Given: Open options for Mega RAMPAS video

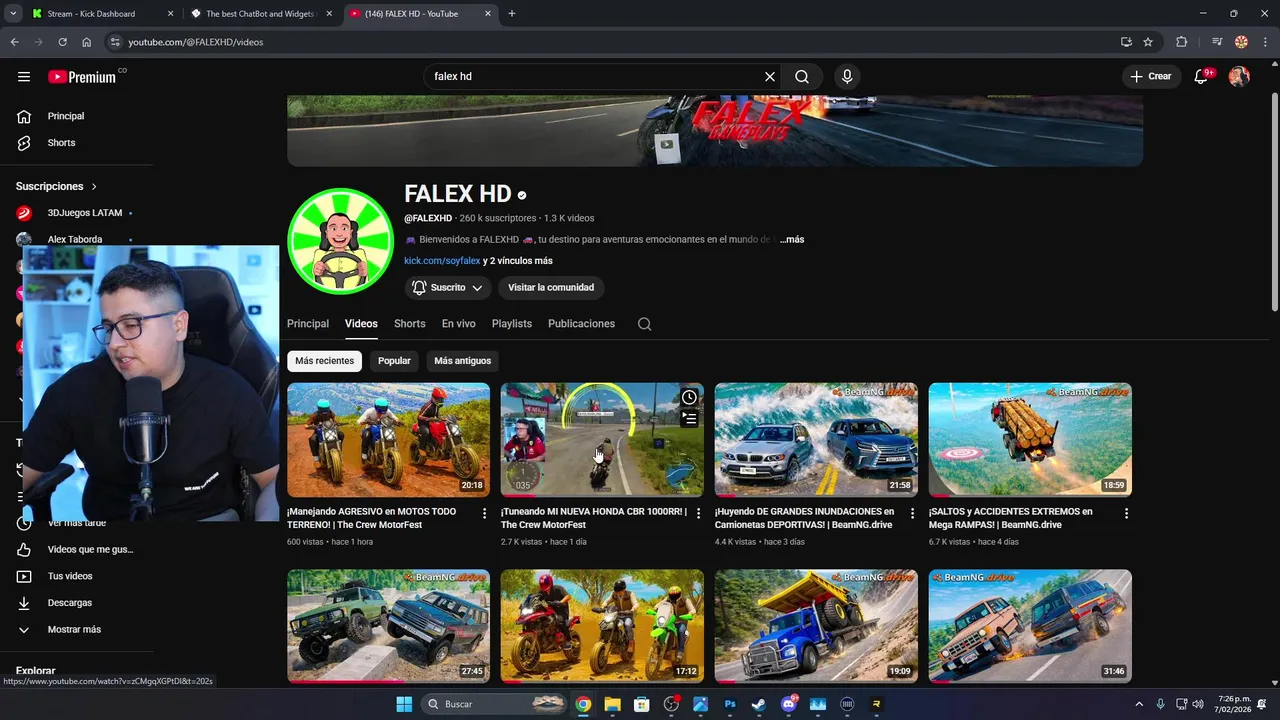Looking at the screenshot, I should (1126, 513).
